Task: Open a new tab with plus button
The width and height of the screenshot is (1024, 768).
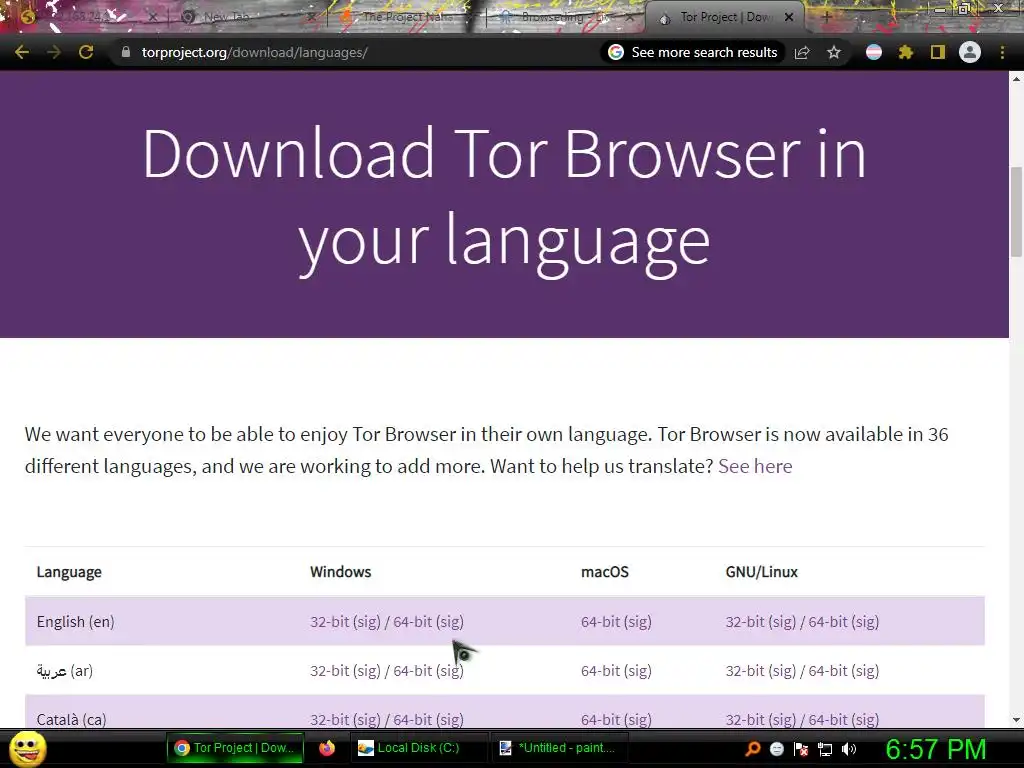Action: click(x=826, y=18)
